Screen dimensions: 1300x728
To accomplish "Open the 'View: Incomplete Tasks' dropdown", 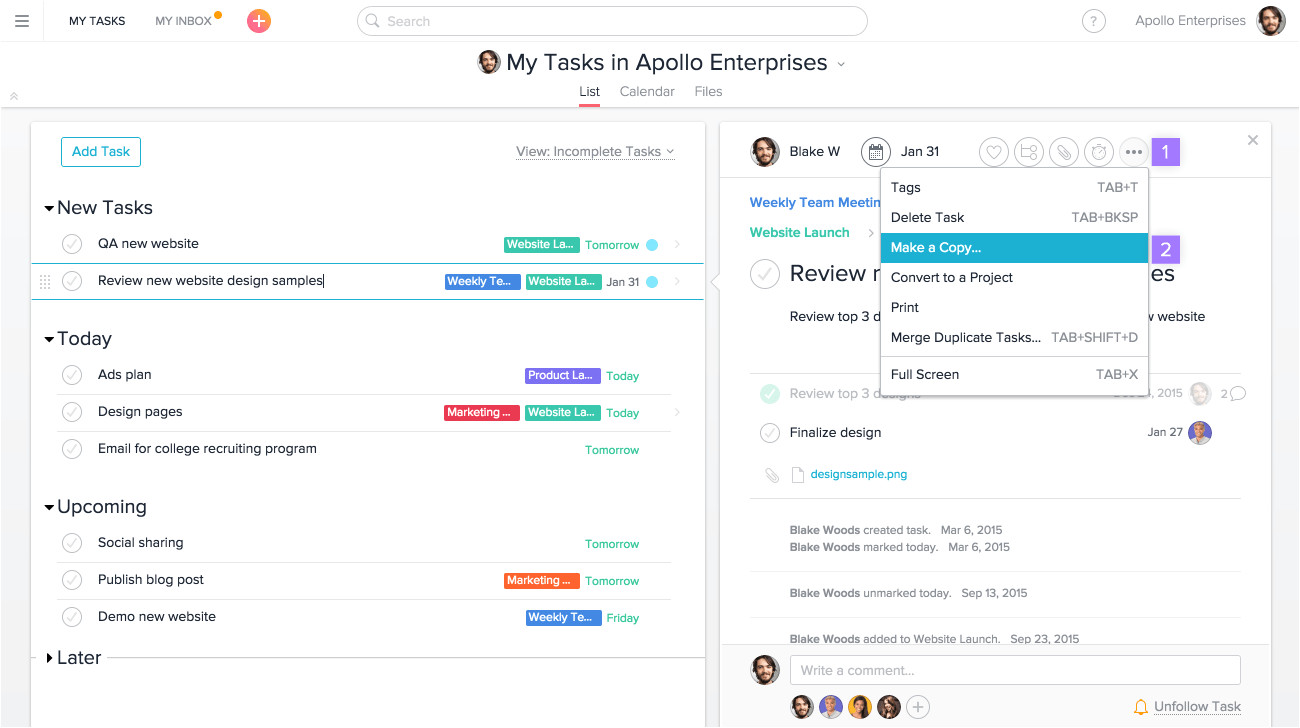I will pos(595,152).
